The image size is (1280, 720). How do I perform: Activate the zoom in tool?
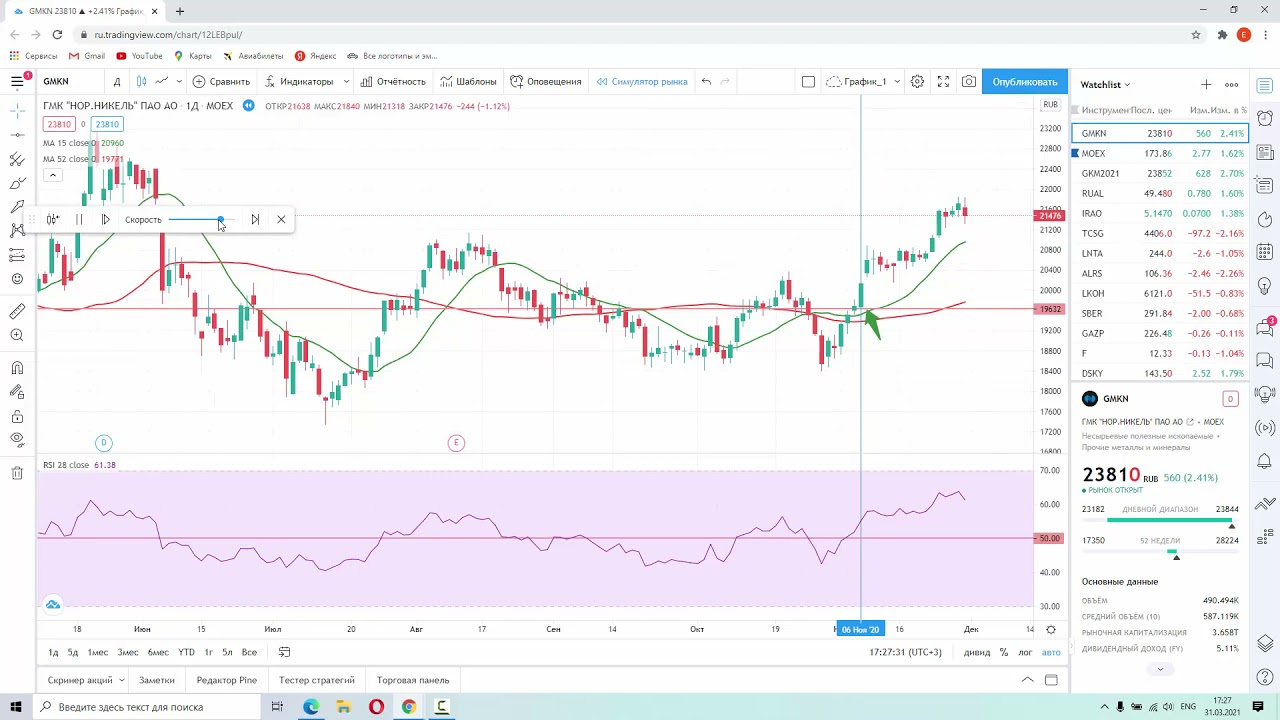[x=17, y=336]
